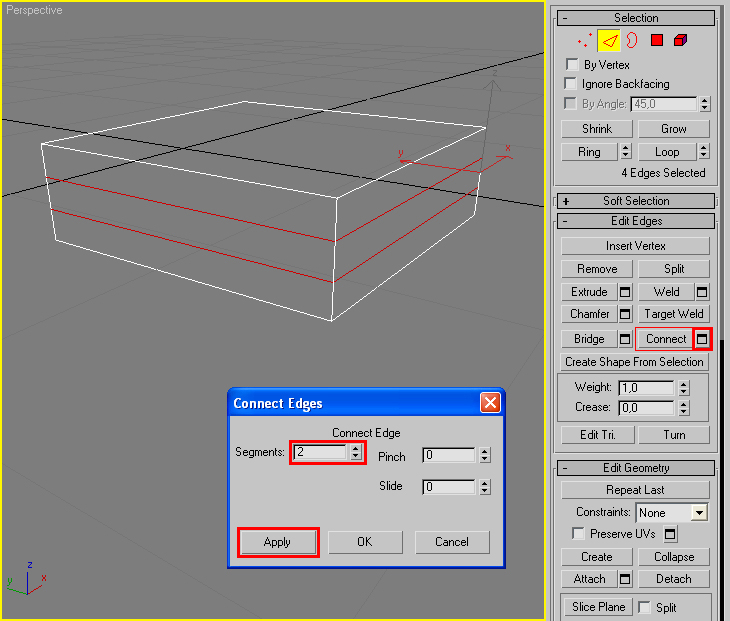Click Crease spinner arrows
Image resolution: width=730 pixels, height=621 pixels.
pyautogui.click(x=683, y=408)
